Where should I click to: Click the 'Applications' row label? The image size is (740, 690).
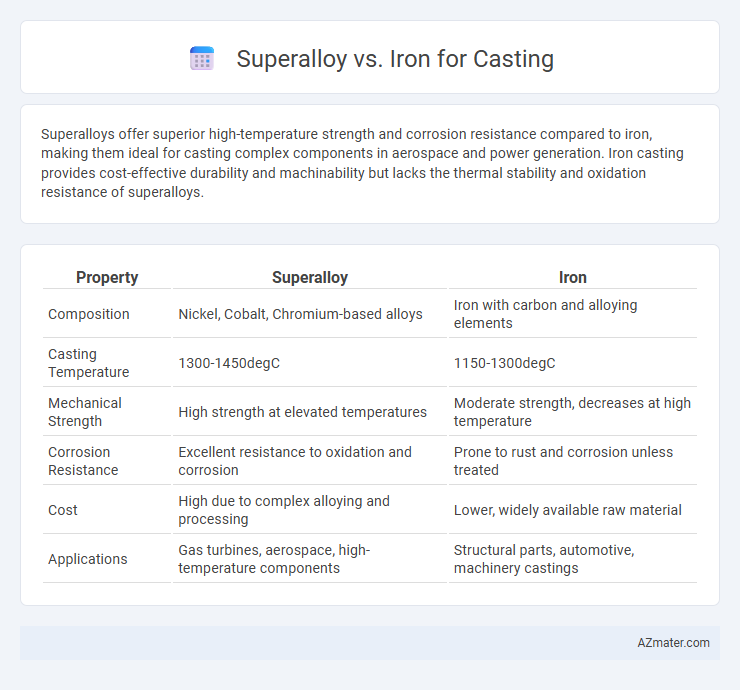click(88, 559)
